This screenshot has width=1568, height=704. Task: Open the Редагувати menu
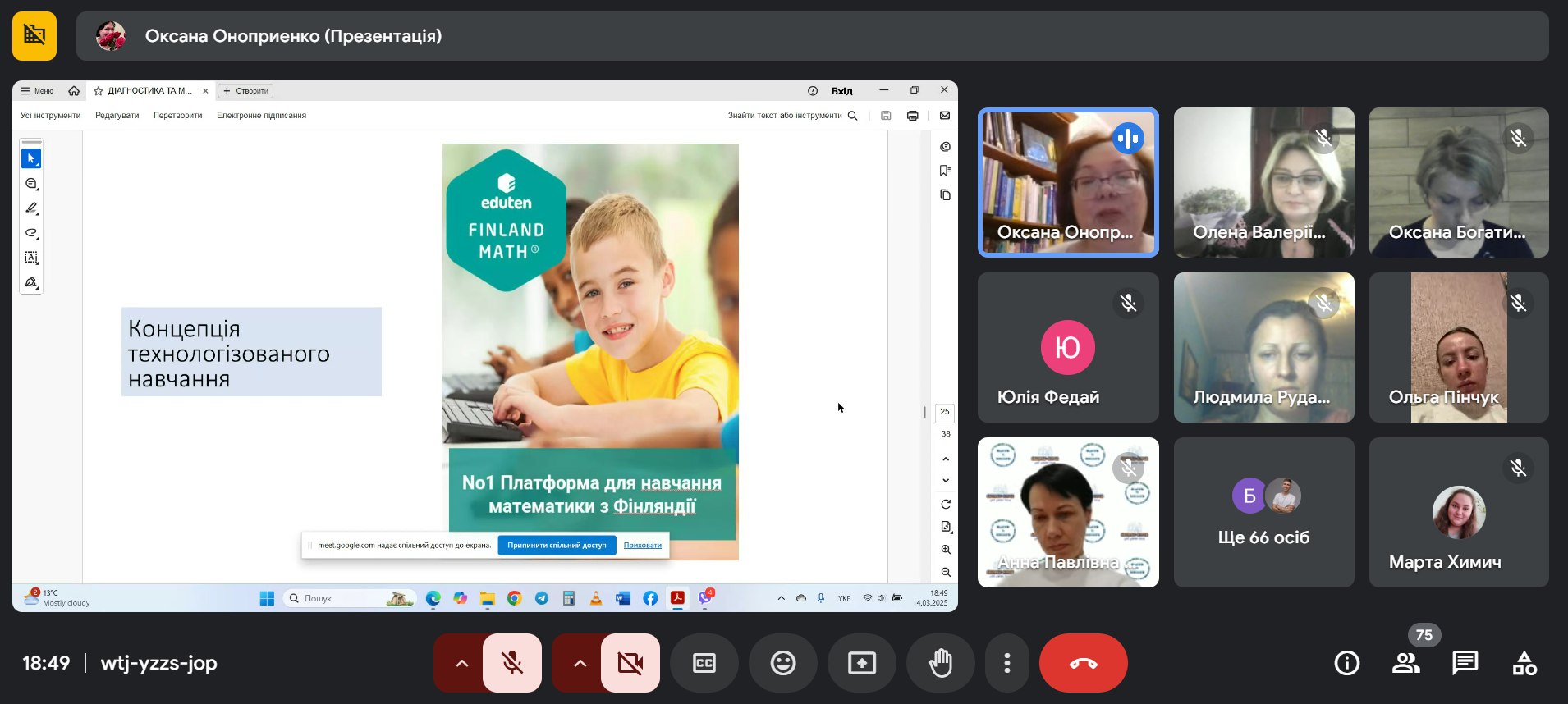[117, 116]
